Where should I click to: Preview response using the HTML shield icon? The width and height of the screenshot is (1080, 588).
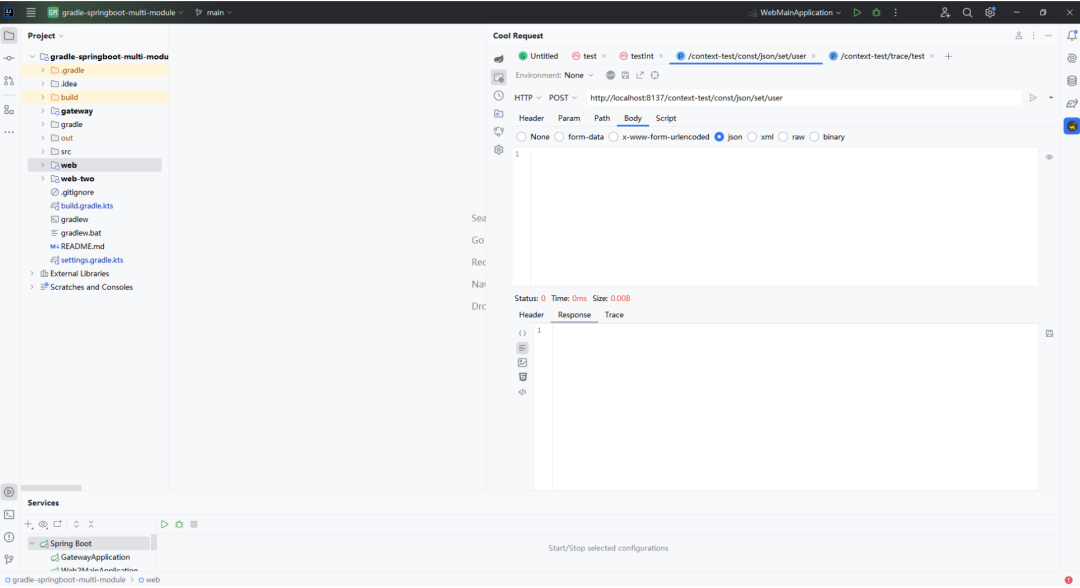tap(522, 376)
